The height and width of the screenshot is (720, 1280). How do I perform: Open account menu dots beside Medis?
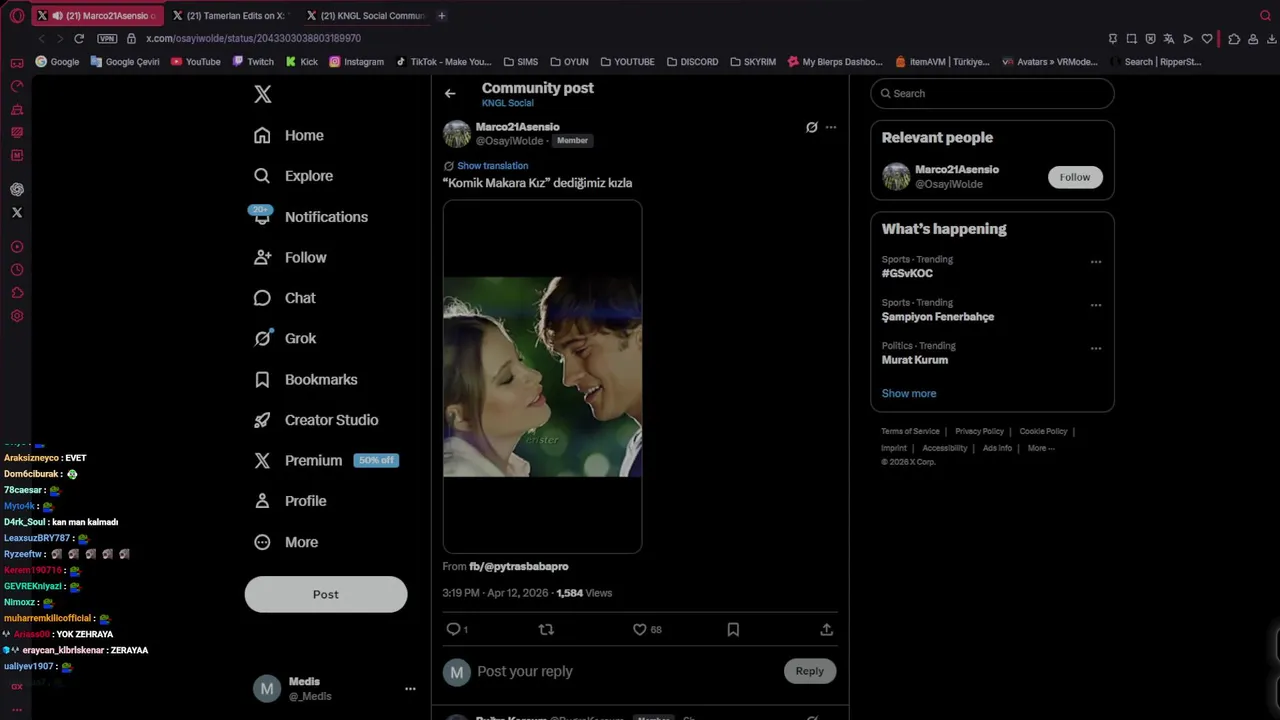(410, 689)
